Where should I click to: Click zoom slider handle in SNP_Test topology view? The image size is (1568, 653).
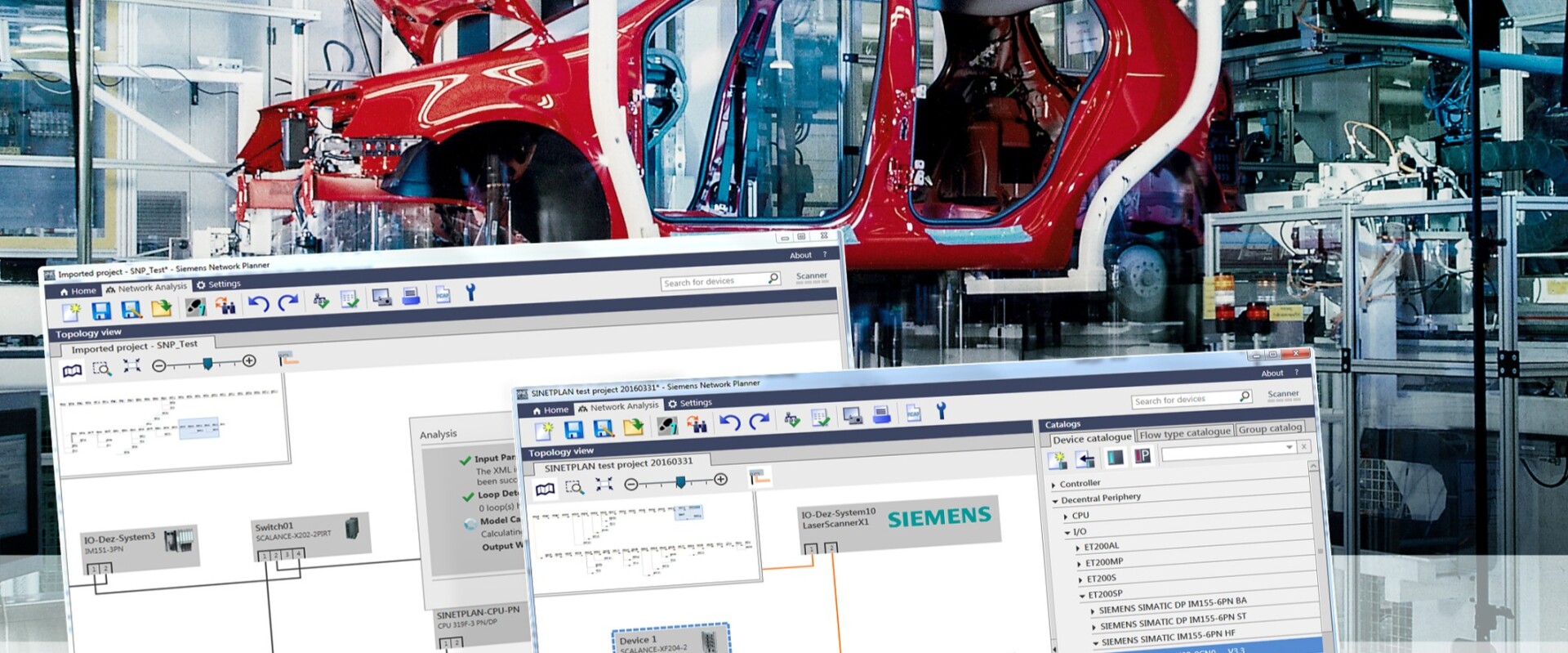(207, 363)
